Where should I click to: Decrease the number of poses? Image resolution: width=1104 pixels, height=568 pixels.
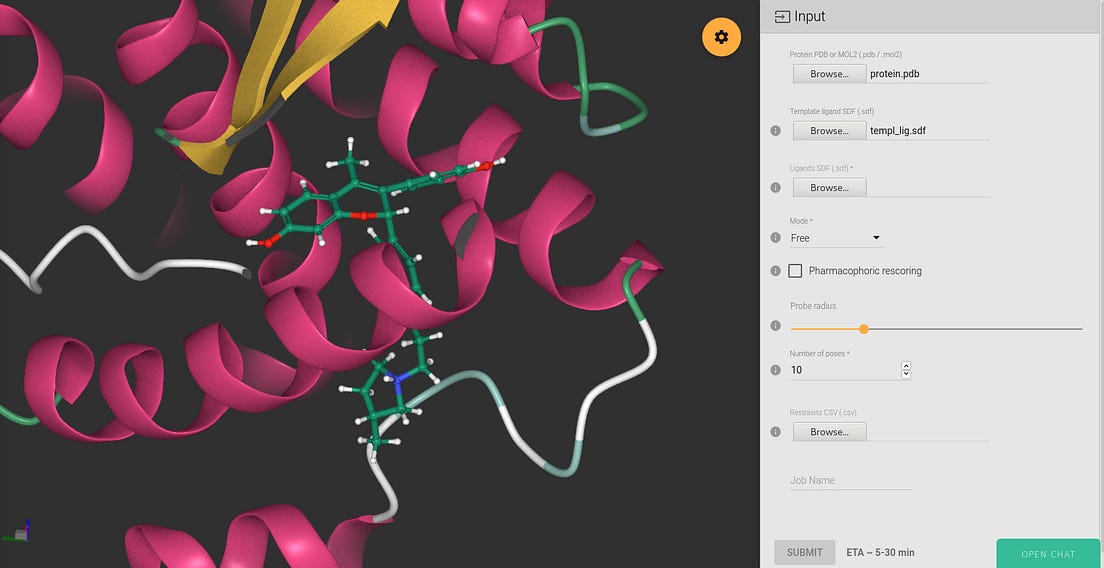click(x=905, y=374)
